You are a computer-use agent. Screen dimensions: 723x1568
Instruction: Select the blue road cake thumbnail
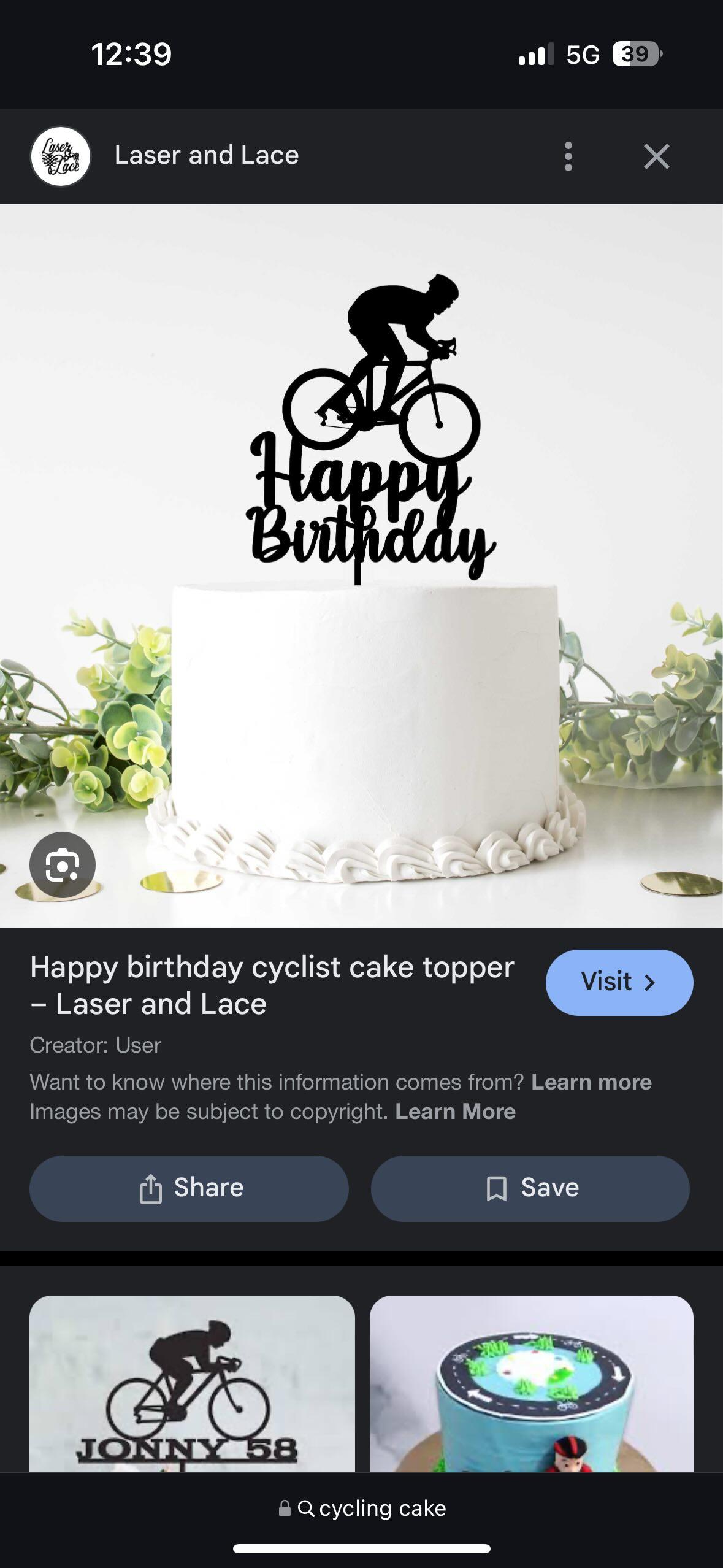[532, 1383]
